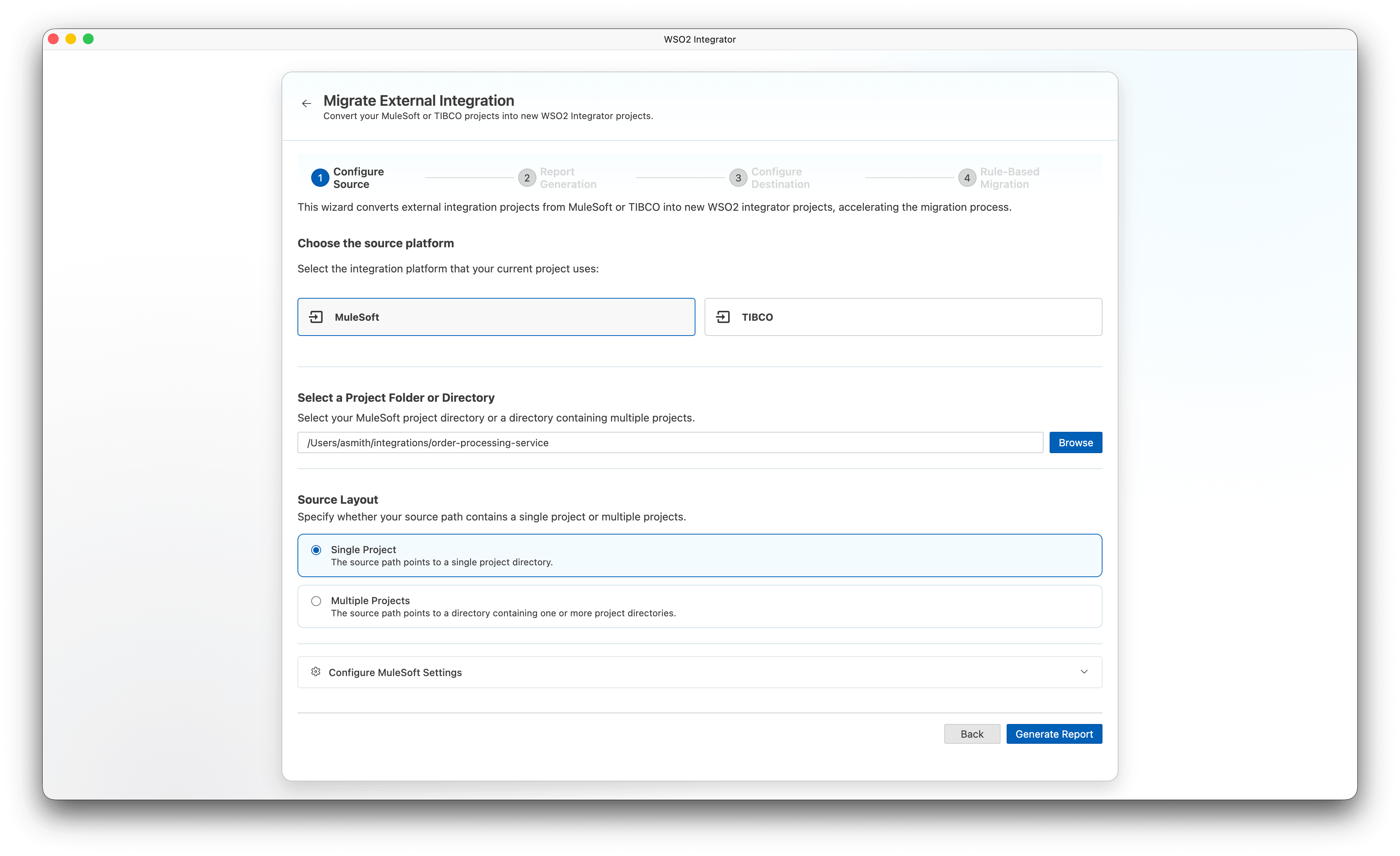Click the red close window button
Screen dimensions: 1400x856
tap(53, 39)
